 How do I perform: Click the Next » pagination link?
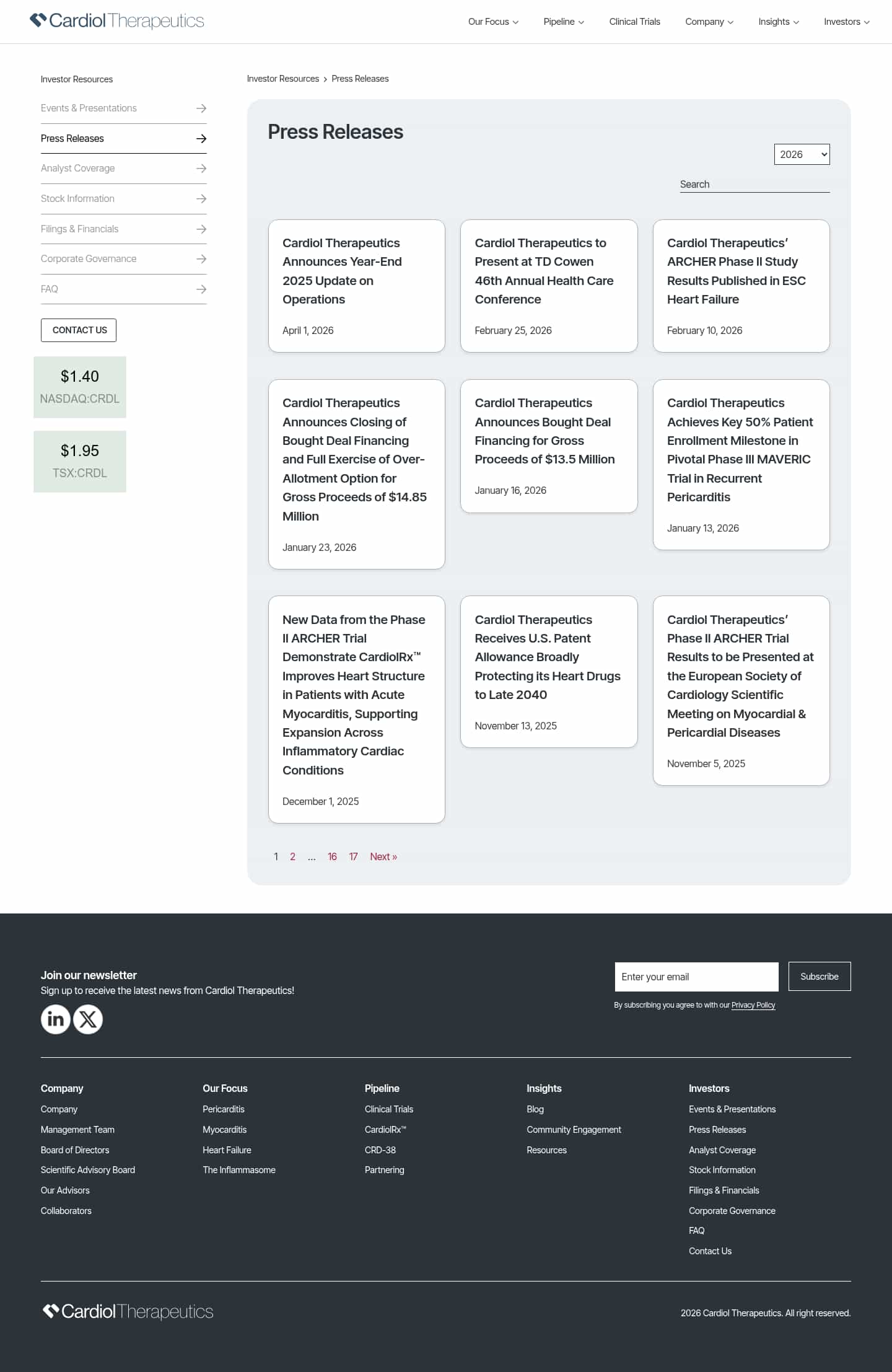coord(383,856)
